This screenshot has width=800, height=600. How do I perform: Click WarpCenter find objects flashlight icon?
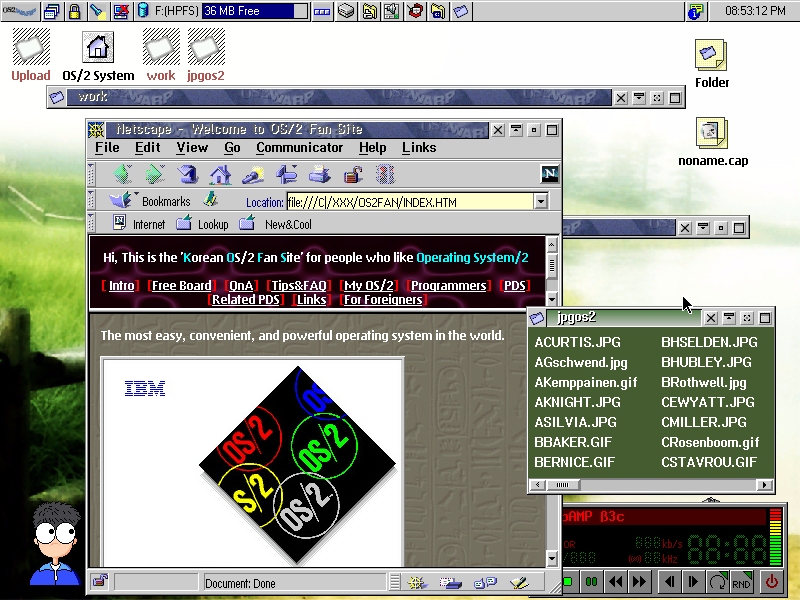pyautogui.click(x=97, y=11)
